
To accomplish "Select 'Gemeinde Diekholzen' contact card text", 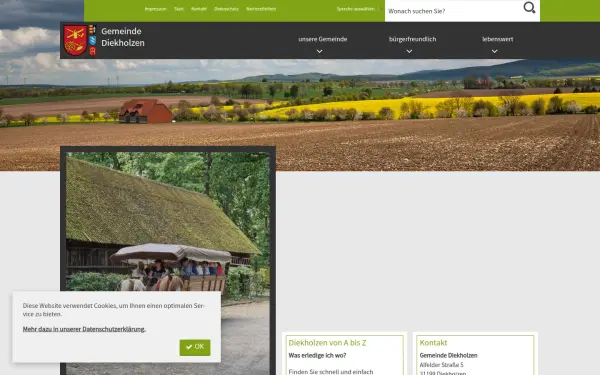I will 448,355.
